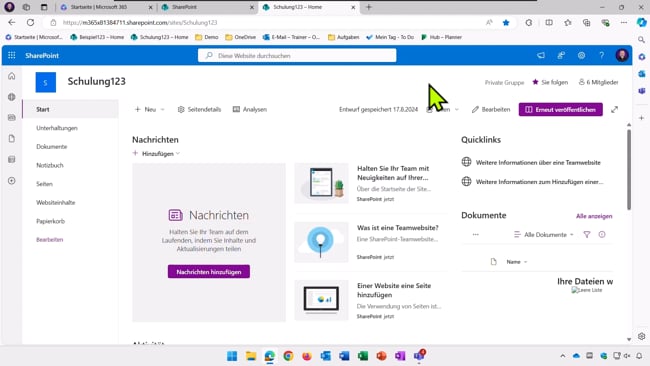Open the Help question mark icon
650x366 pixels.
pyautogui.click(x=601, y=56)
